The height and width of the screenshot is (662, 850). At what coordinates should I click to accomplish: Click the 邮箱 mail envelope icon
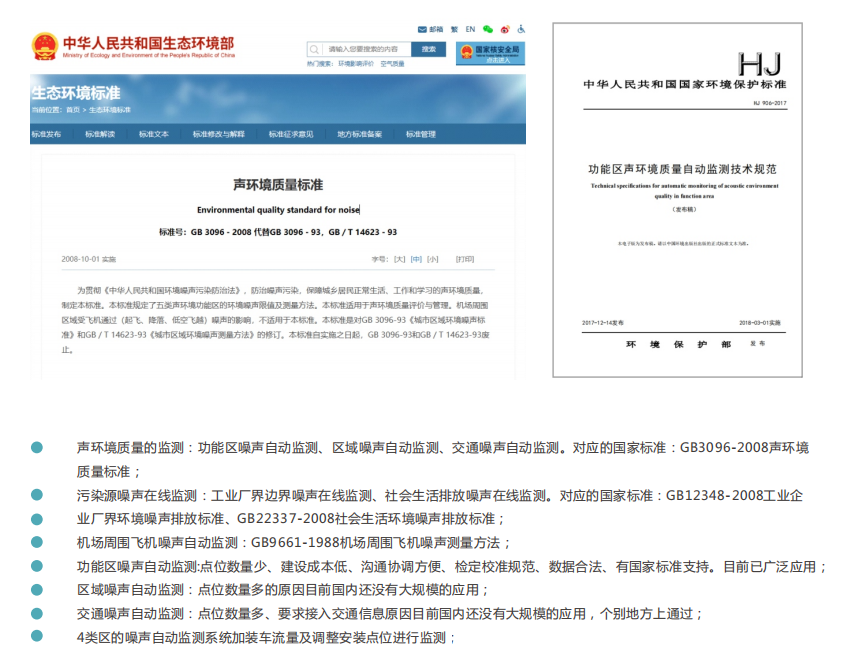tap(420, 29)
